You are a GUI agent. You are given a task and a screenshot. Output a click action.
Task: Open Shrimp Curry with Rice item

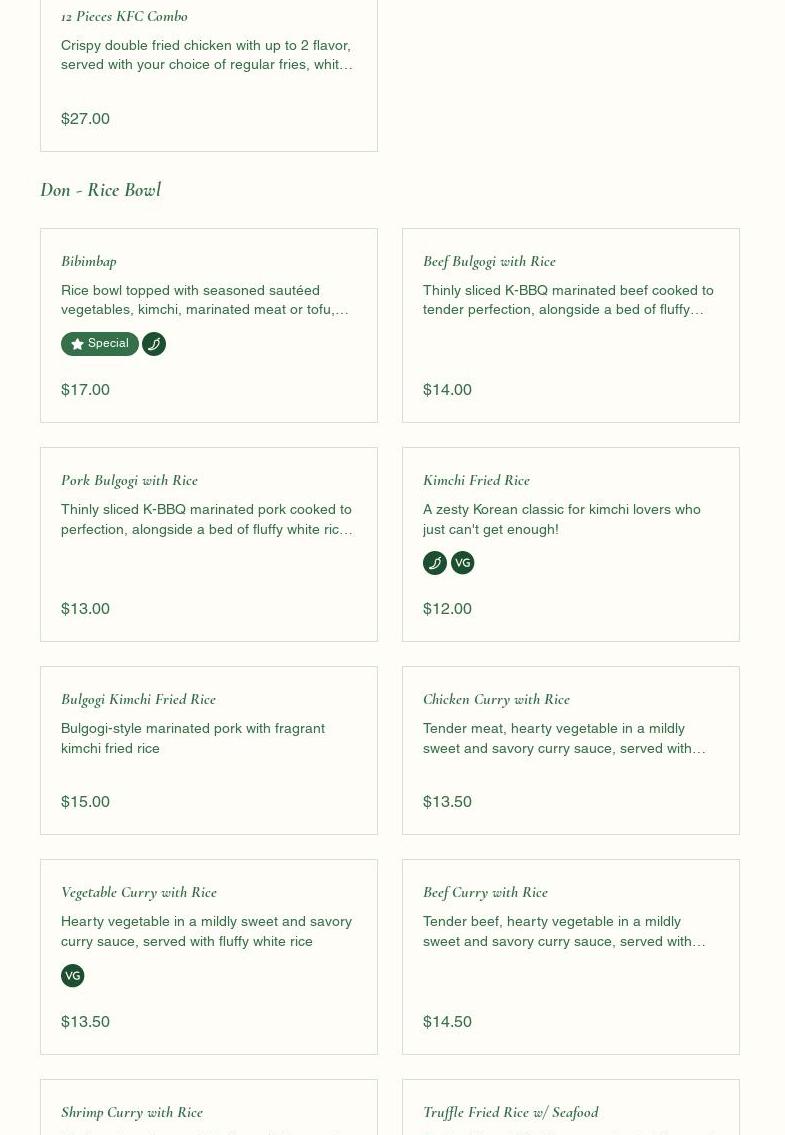[x=132, y=1112]
